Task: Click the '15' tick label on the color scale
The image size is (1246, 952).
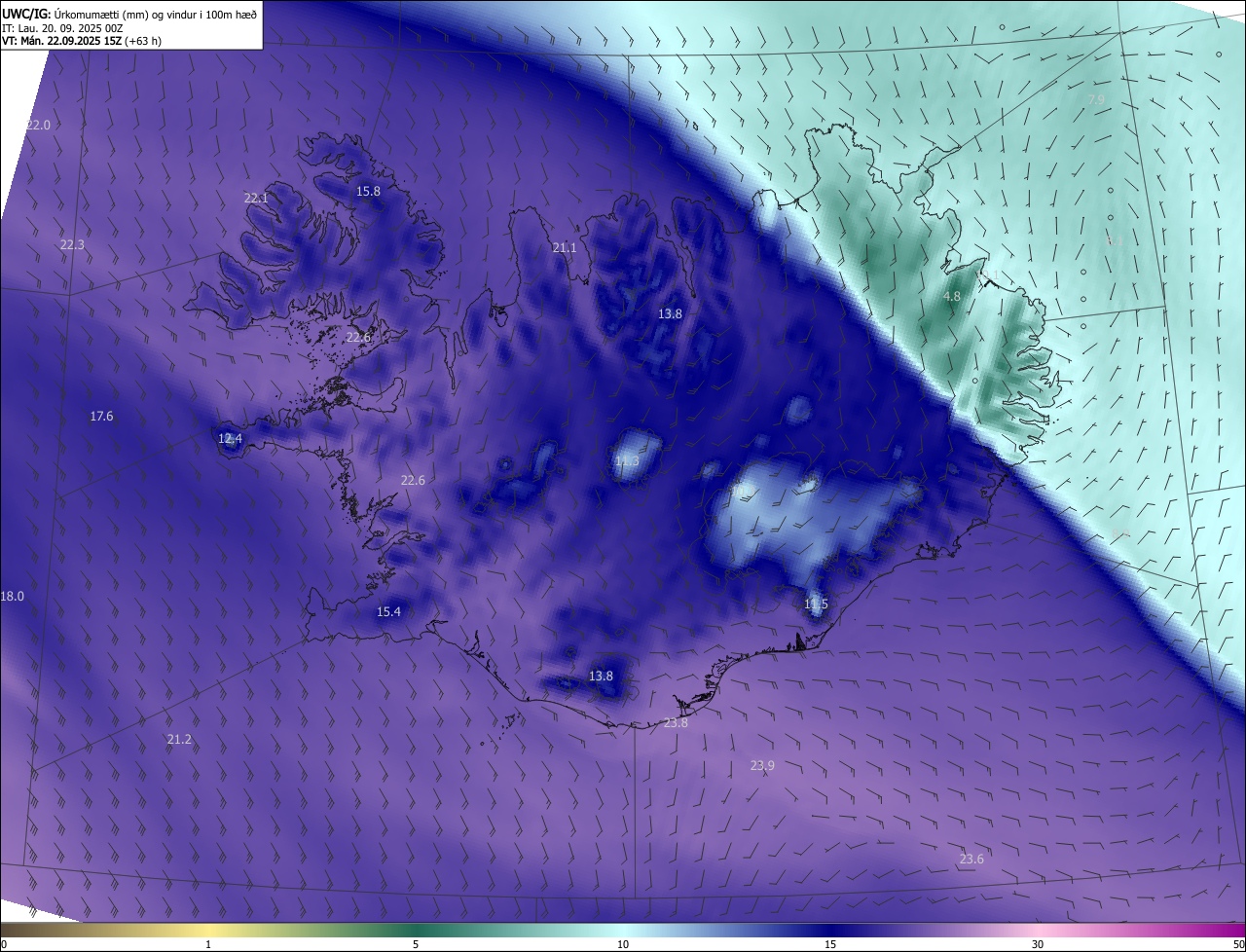Action: 830,944
